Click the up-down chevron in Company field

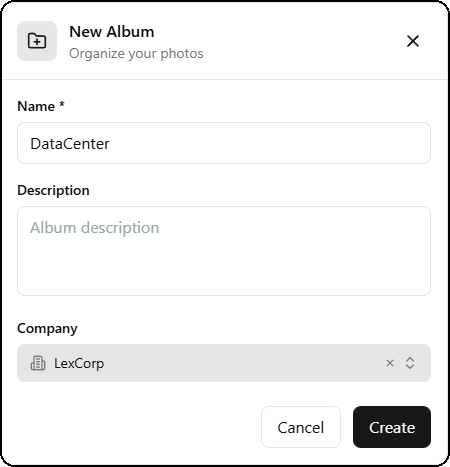410,363
